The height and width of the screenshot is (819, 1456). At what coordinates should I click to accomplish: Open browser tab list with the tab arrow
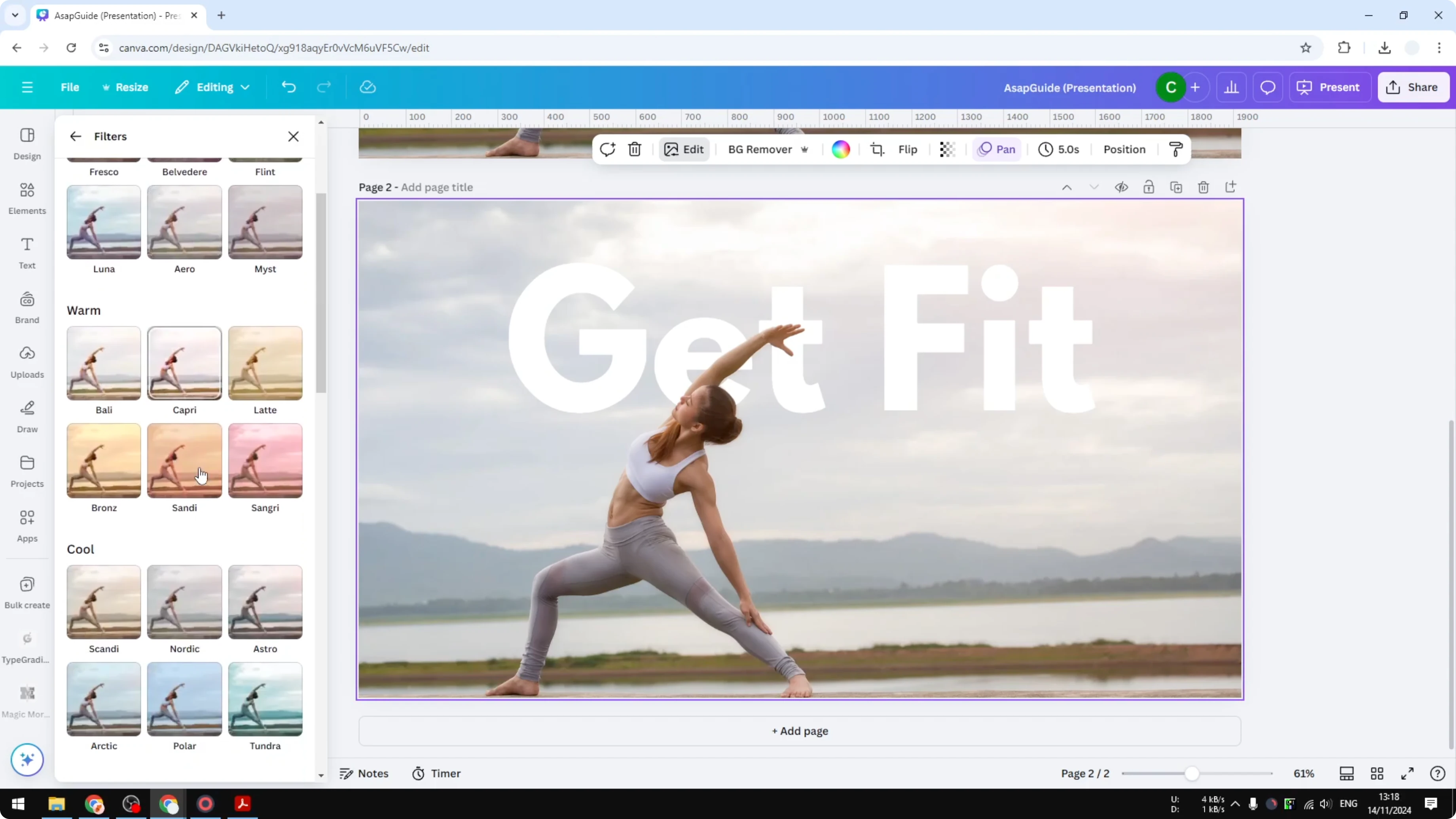point(15,15)
